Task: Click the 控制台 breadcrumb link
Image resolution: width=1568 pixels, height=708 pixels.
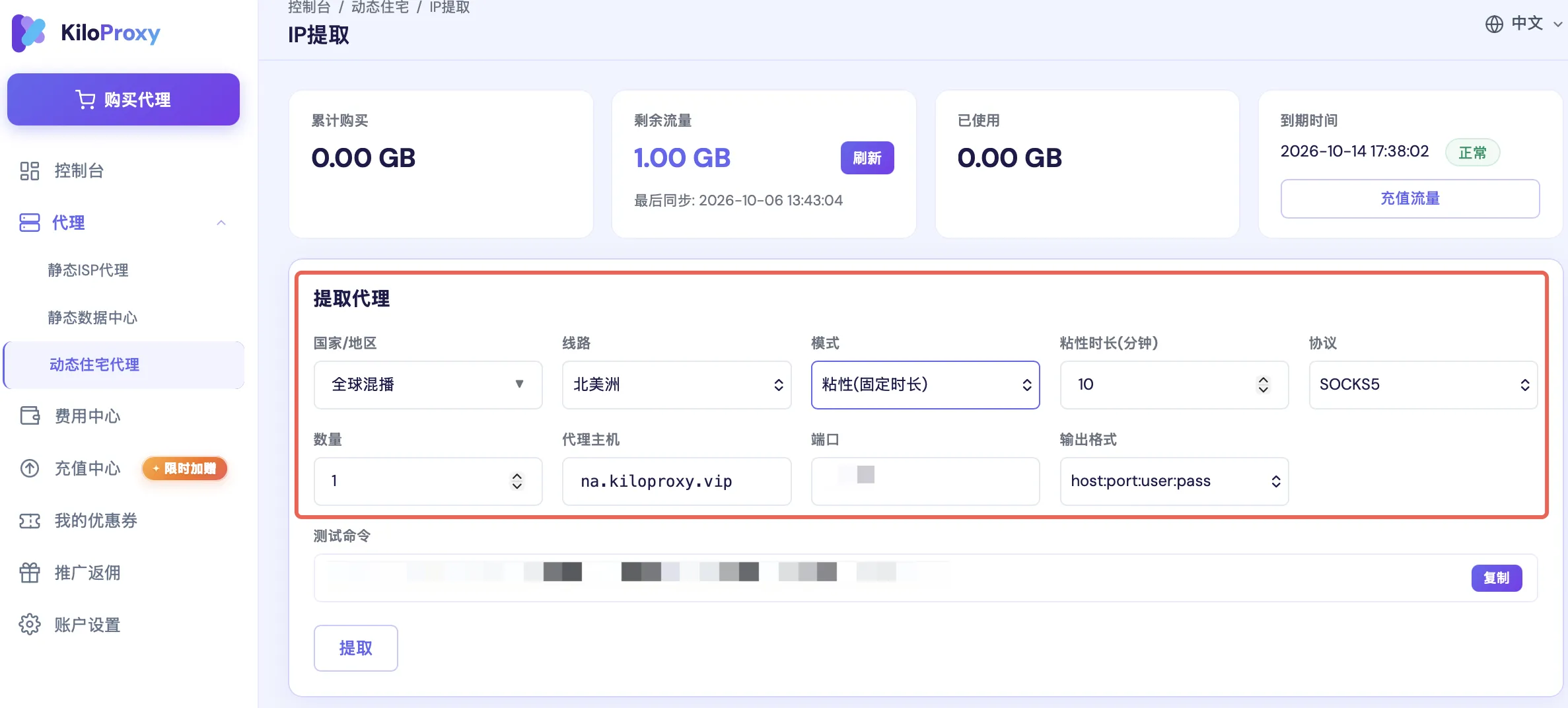Action: coord(309,7)
